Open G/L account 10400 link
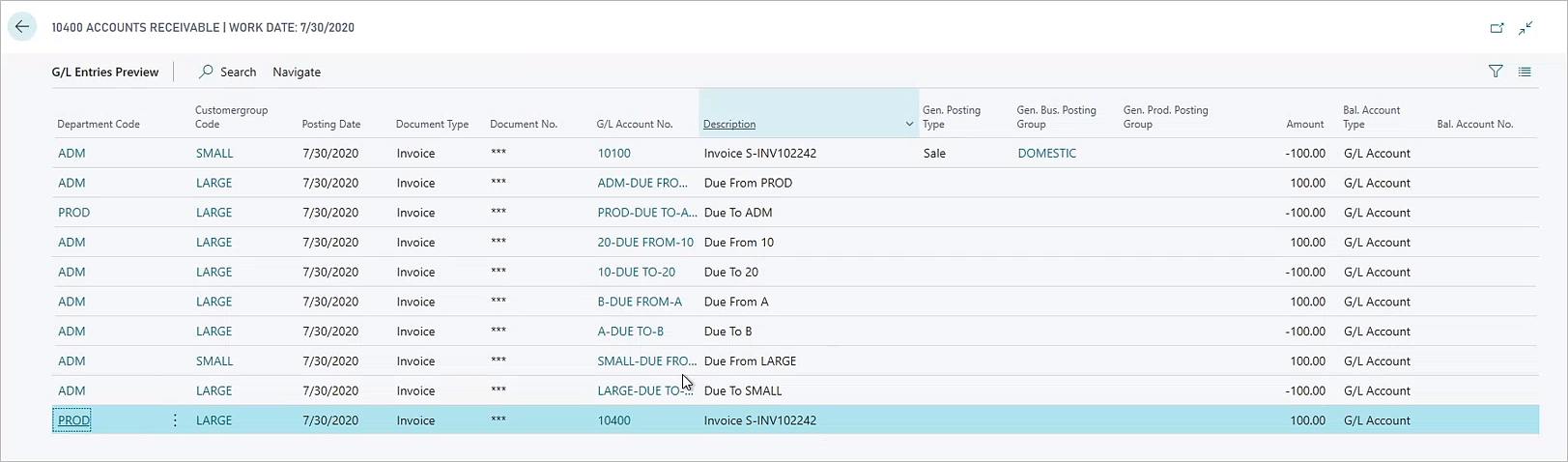This screenshot has height=462, width=1568. [613, 420]
